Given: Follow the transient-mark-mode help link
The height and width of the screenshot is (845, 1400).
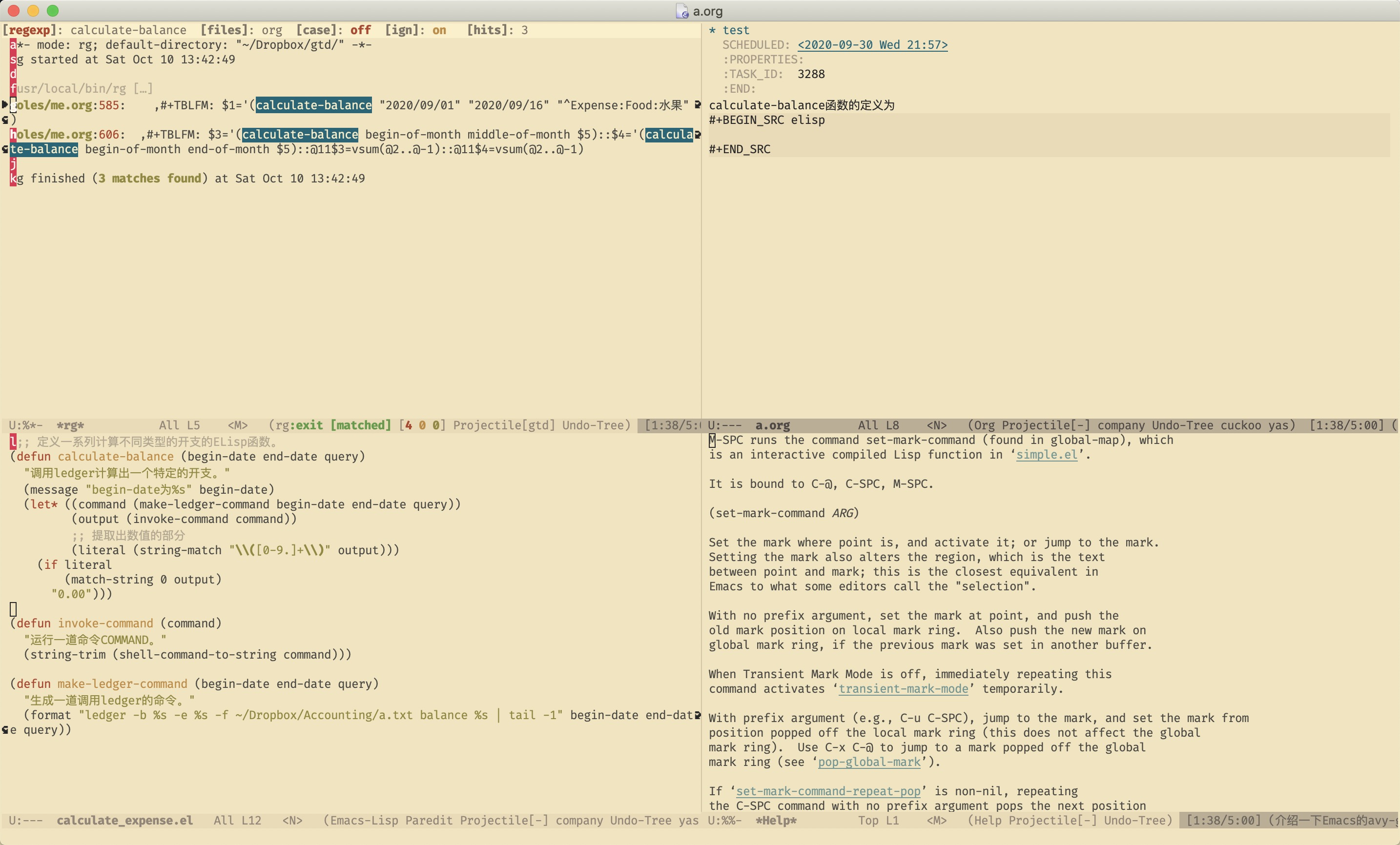Looking at the screenshot, I should point(903,689).
